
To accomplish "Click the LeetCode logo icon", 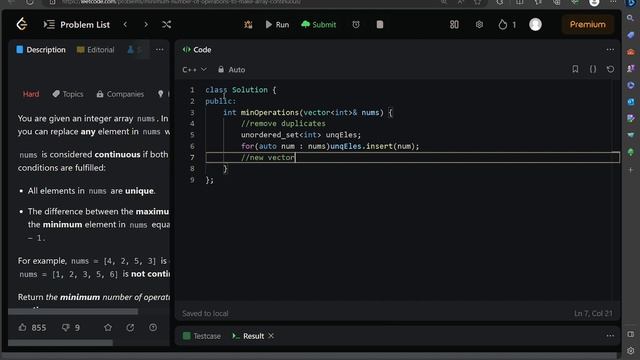I will coord(22,24).
